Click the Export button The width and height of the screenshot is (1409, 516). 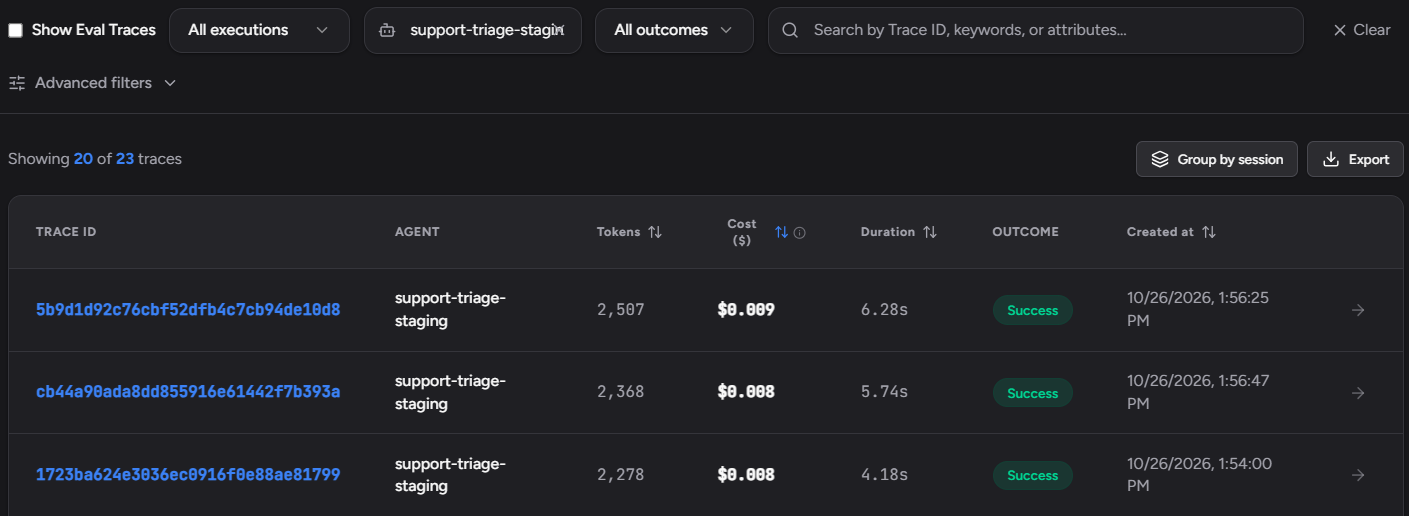(1355, 159)
